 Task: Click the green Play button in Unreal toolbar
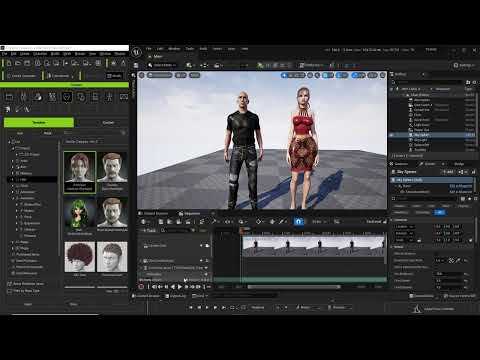260,65
